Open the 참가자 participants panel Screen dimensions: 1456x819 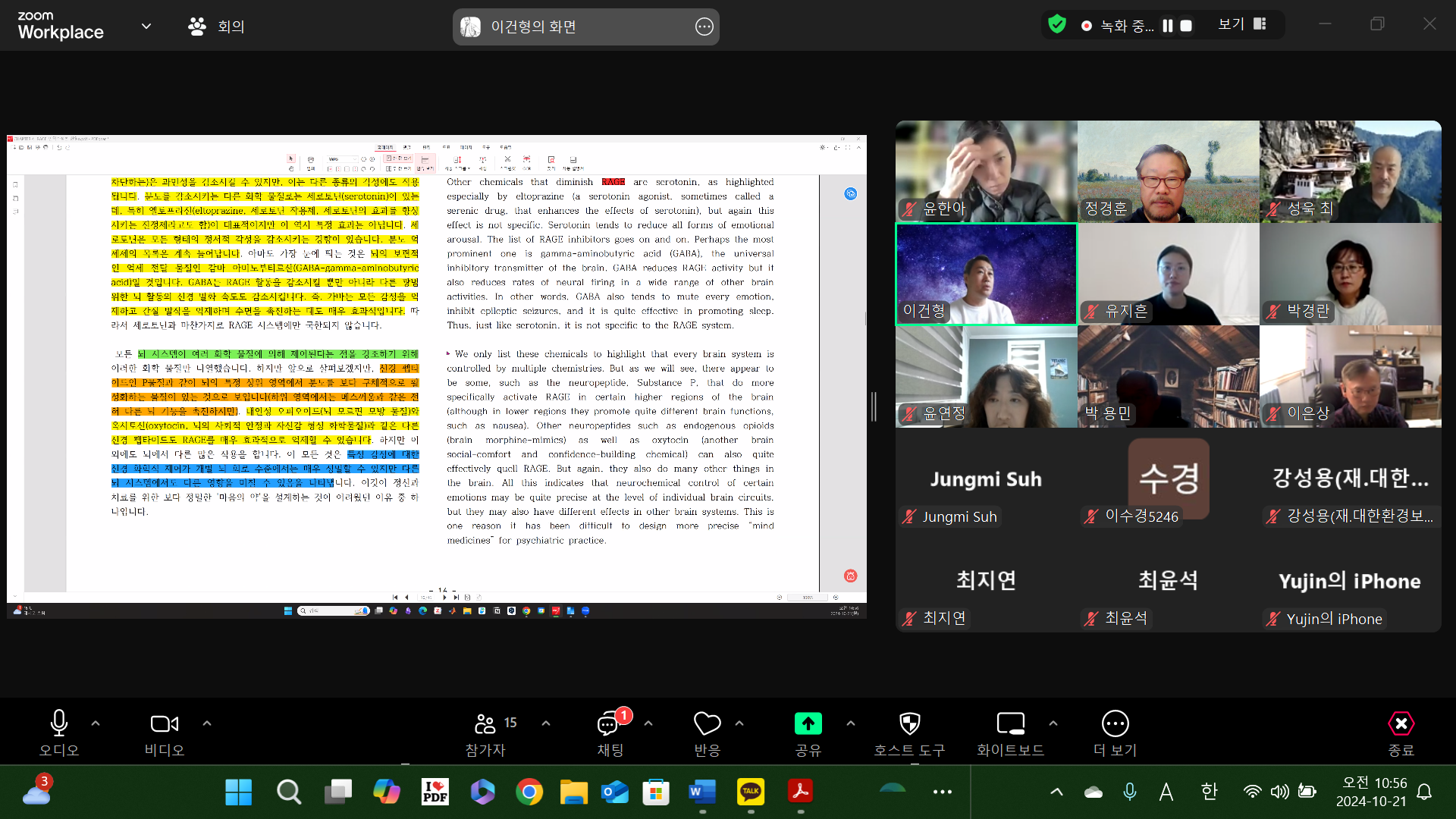click(x=485, y=733)
